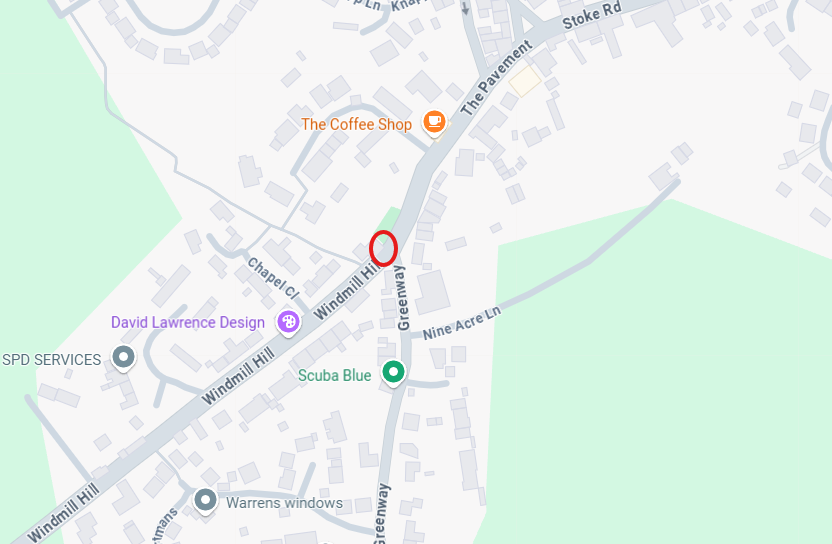Open the David Lawrence Design label
This screenshot has height=544, width=832.
coord(188,323)
